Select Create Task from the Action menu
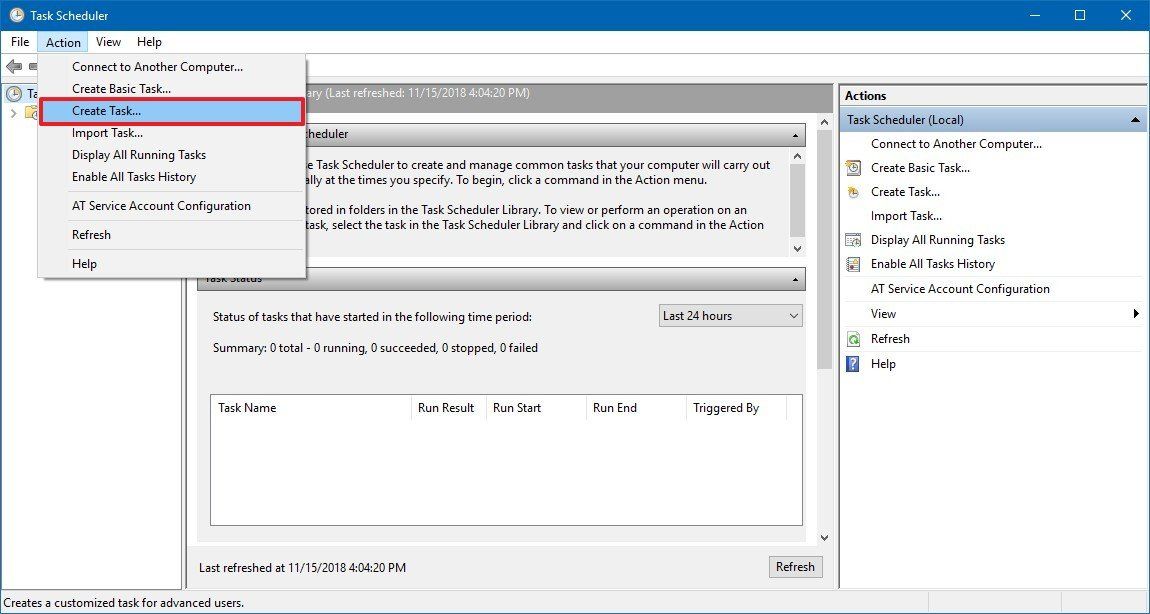The image size is (1150, 614). coord(110,111)
